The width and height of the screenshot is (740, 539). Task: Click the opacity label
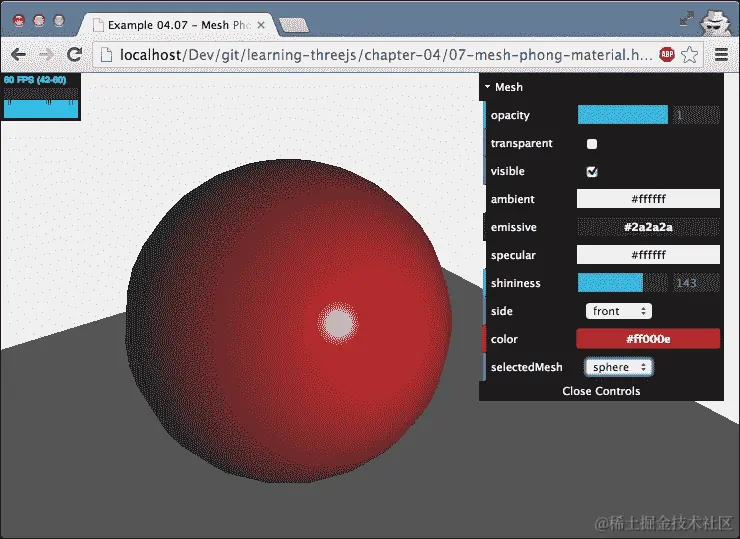510,115
